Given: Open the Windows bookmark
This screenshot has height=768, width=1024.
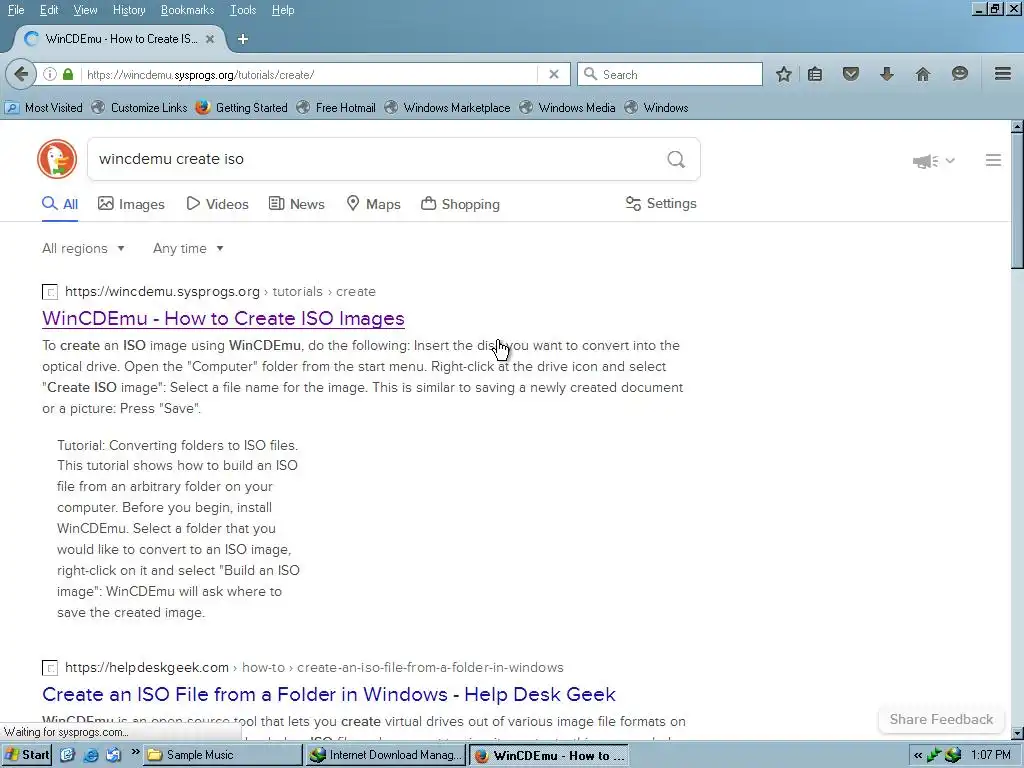Looking at the screenshot, I should click(656, 108).
